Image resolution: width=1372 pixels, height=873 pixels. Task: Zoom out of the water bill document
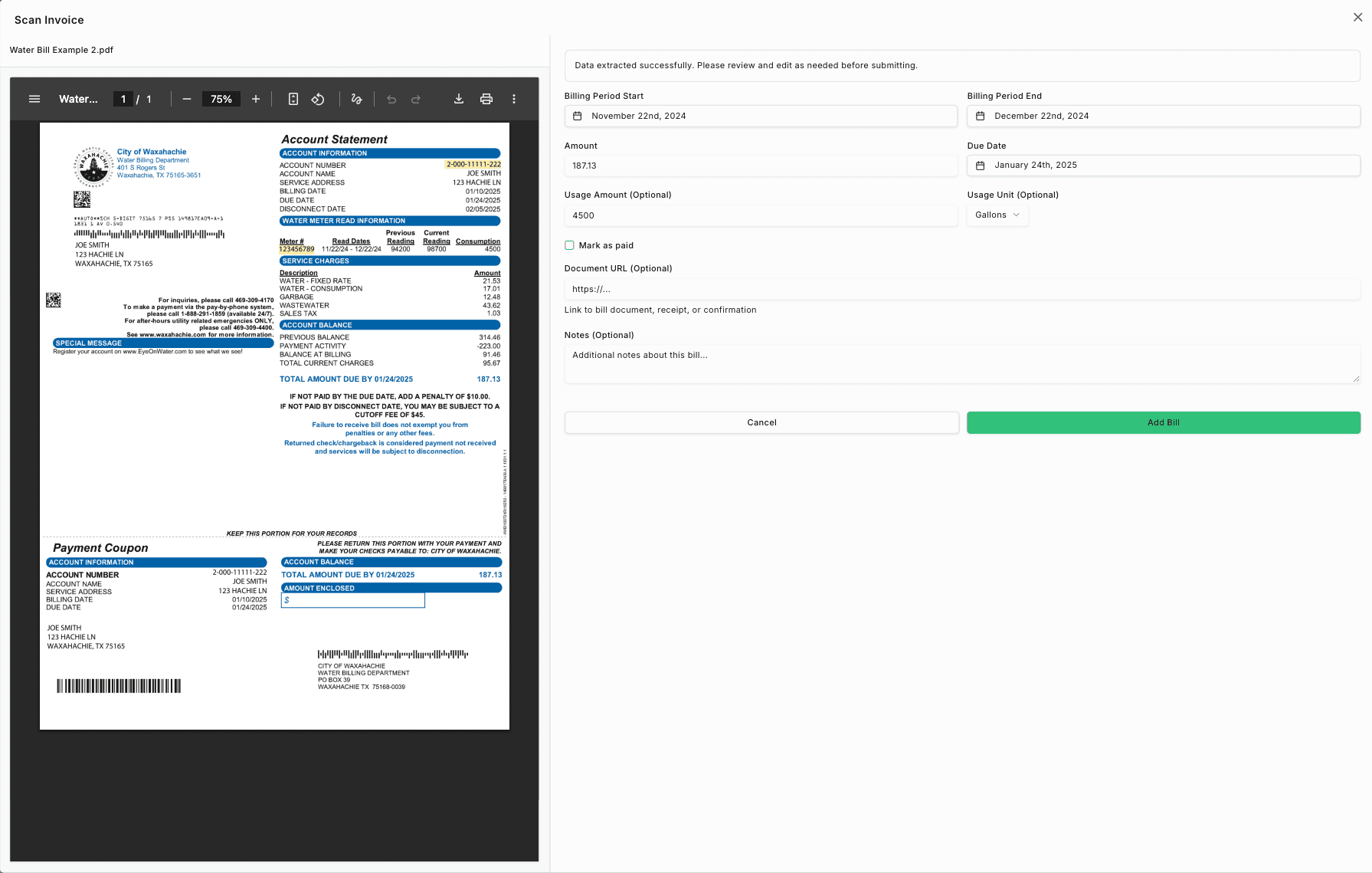coord(186,99)
